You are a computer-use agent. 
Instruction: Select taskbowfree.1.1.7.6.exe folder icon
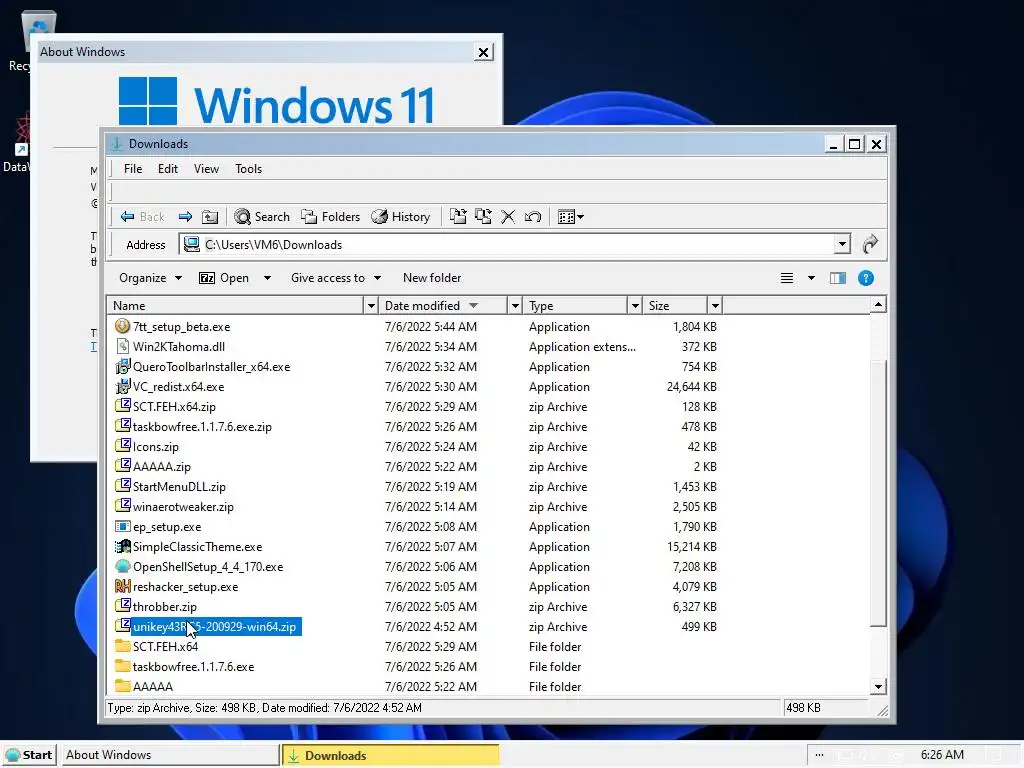point(122,666)
